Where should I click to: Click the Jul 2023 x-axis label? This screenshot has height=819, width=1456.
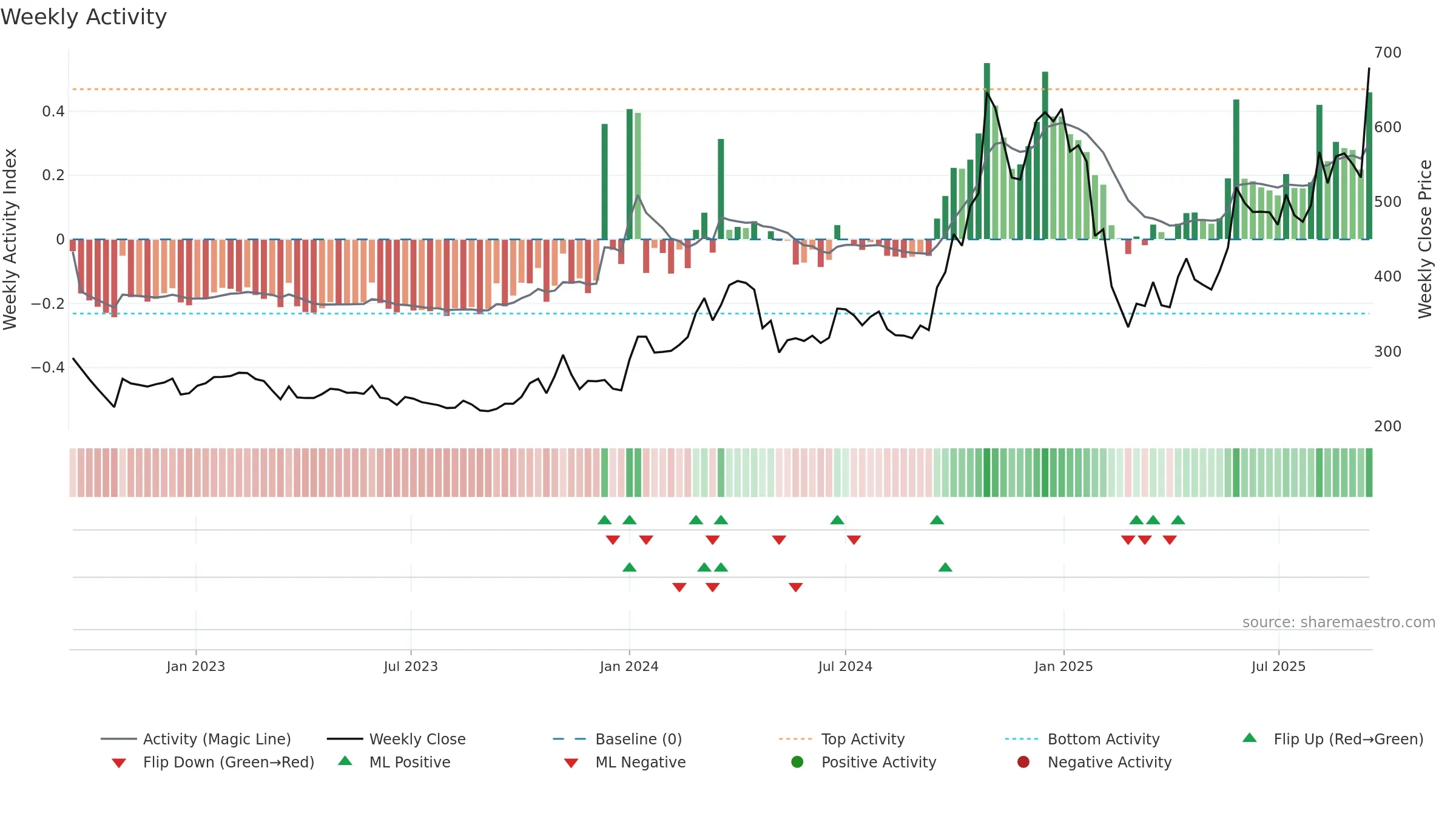pyautogui.click(x=411, y=666)
